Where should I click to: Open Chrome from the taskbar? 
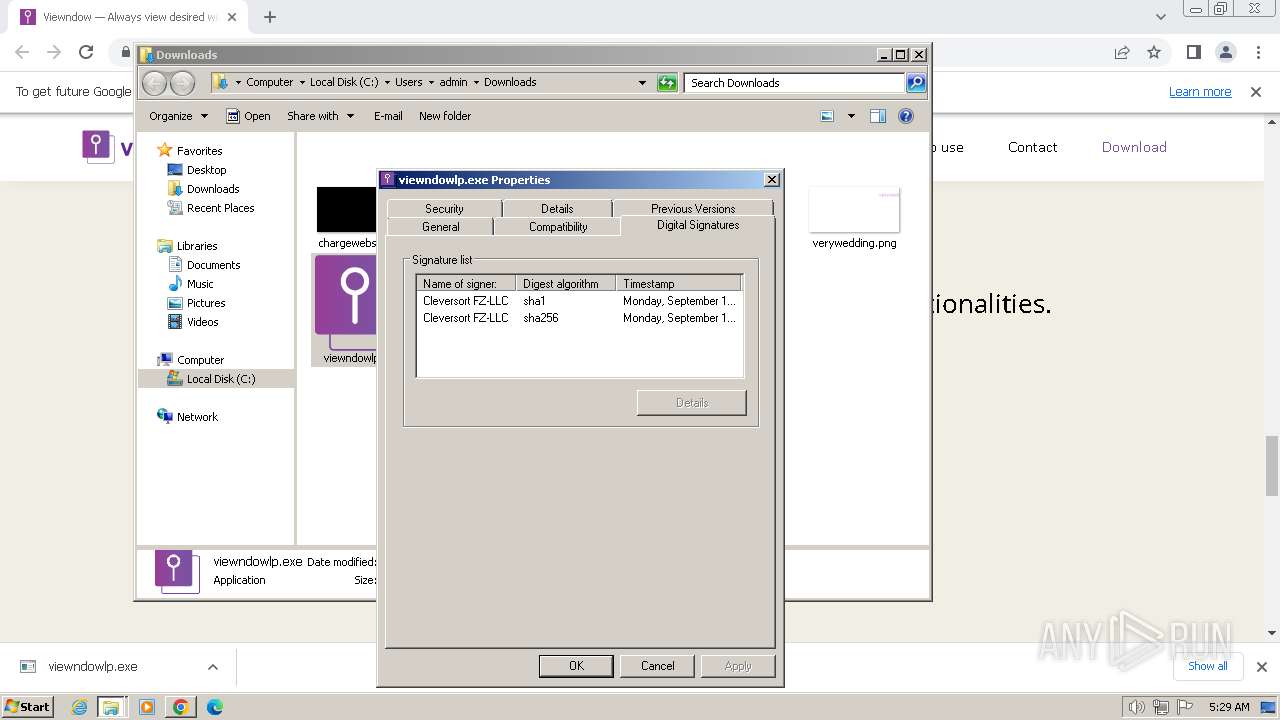pos(180,707)
